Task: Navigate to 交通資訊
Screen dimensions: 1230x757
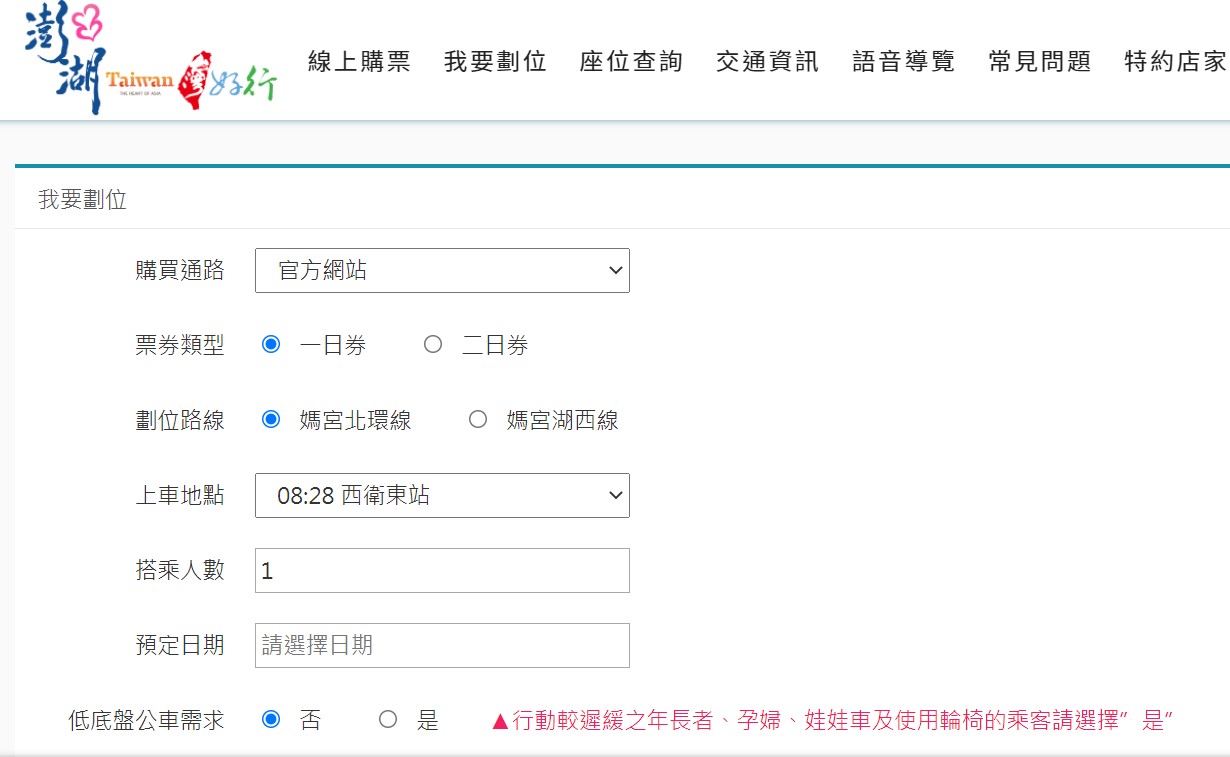Action: tap(767, 62)
